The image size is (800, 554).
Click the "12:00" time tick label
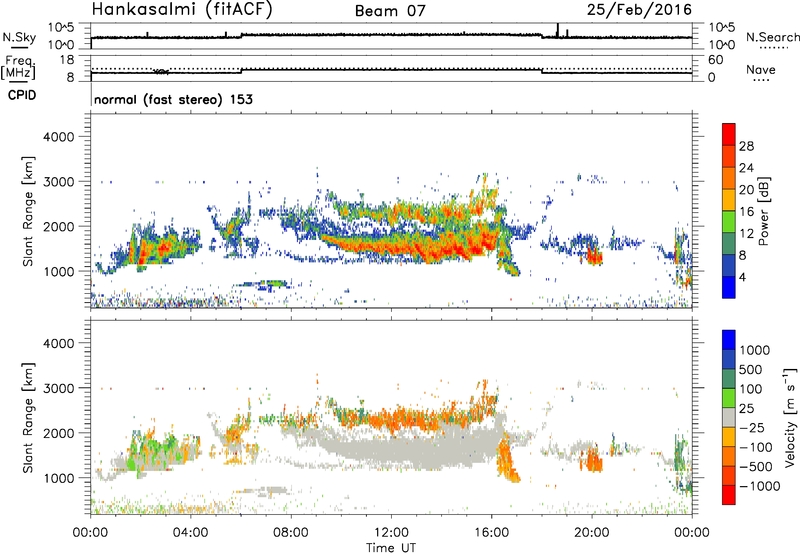[x=391, y=533]
